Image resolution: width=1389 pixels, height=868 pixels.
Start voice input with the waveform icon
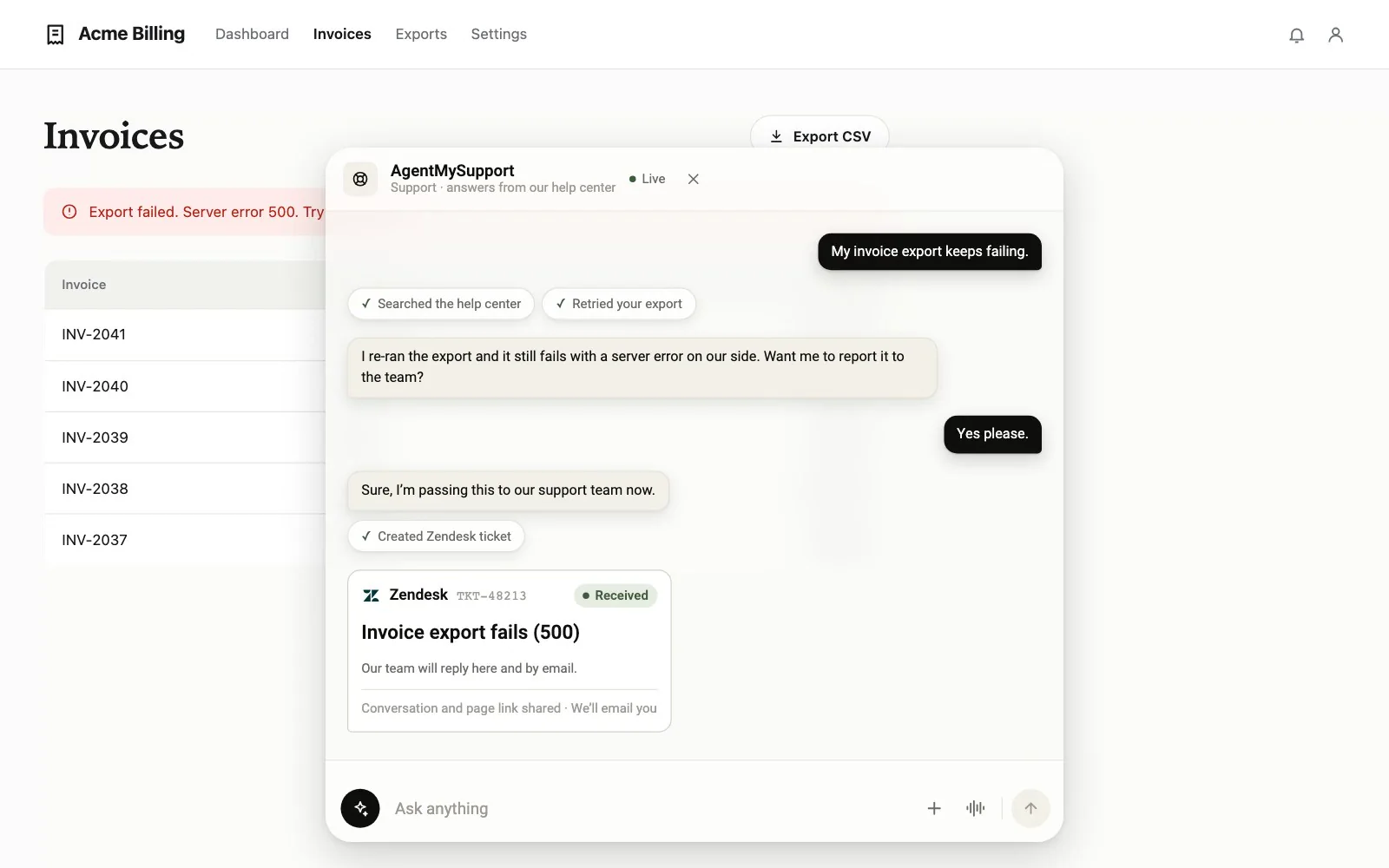pos(976,808)
